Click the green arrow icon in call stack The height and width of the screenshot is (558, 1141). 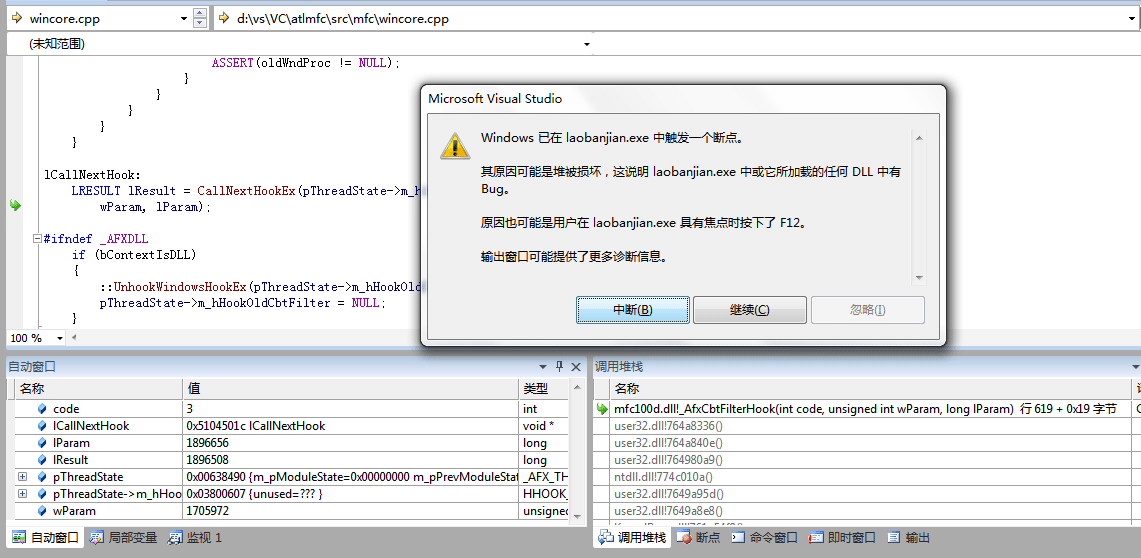click(x=602, y=409)
